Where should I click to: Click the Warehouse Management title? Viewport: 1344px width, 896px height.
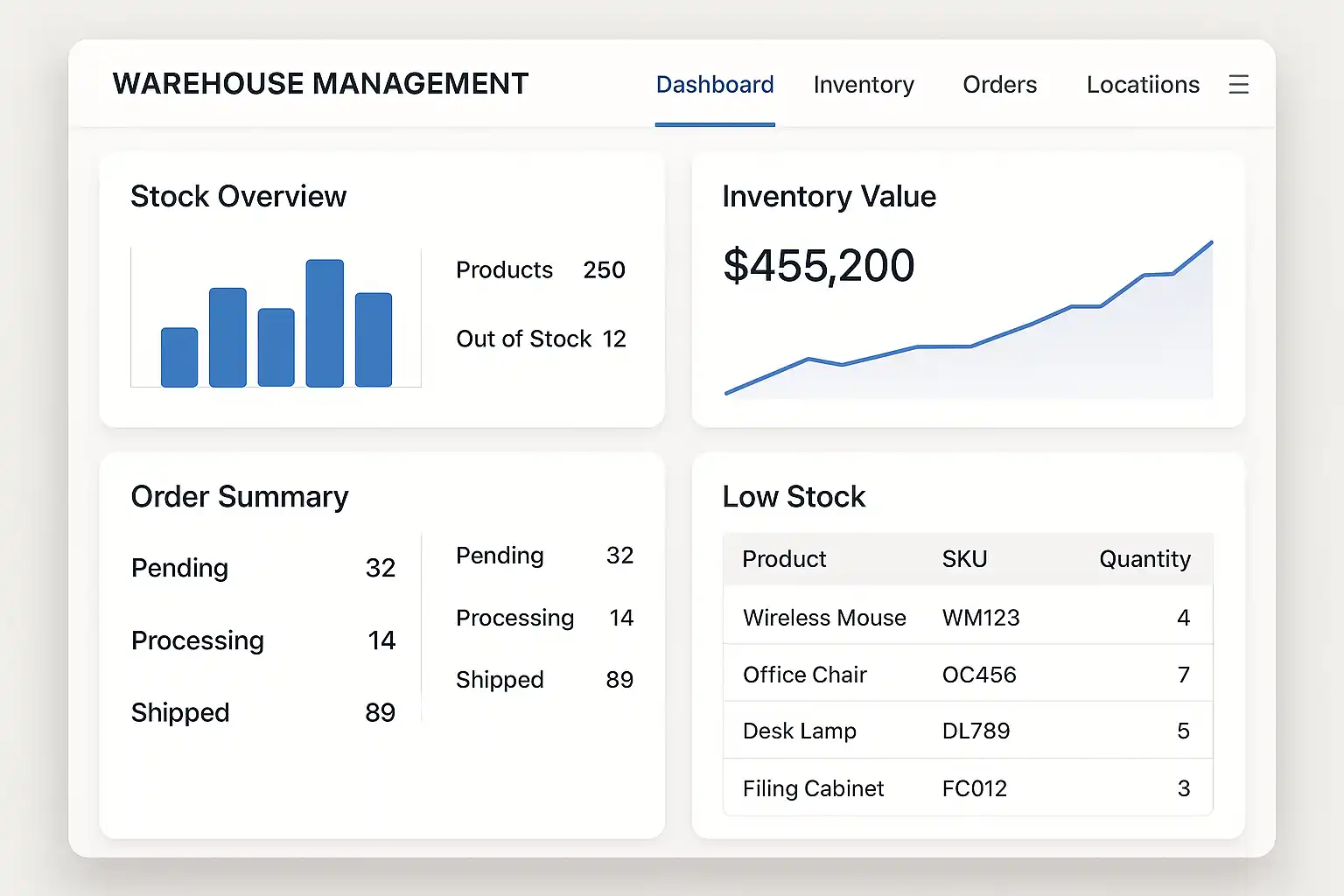[320, 84]
